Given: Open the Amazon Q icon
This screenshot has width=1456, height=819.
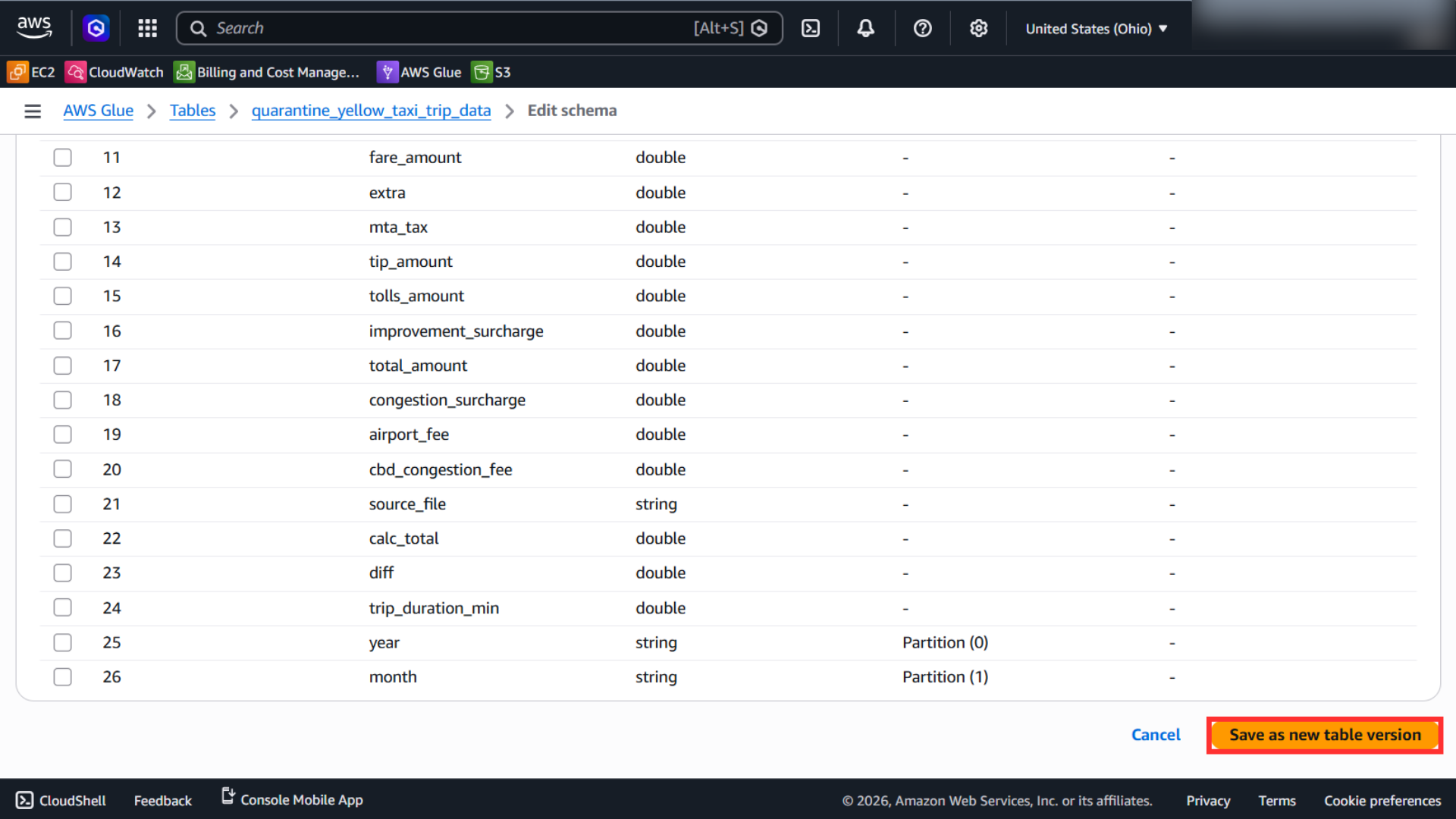Looking at the screenshot, I should (96, 28).
